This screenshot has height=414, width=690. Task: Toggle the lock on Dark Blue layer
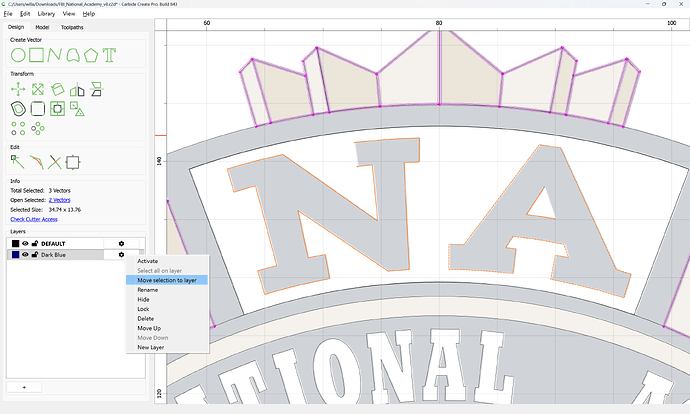pyautogui.click(x=35, y=255)
